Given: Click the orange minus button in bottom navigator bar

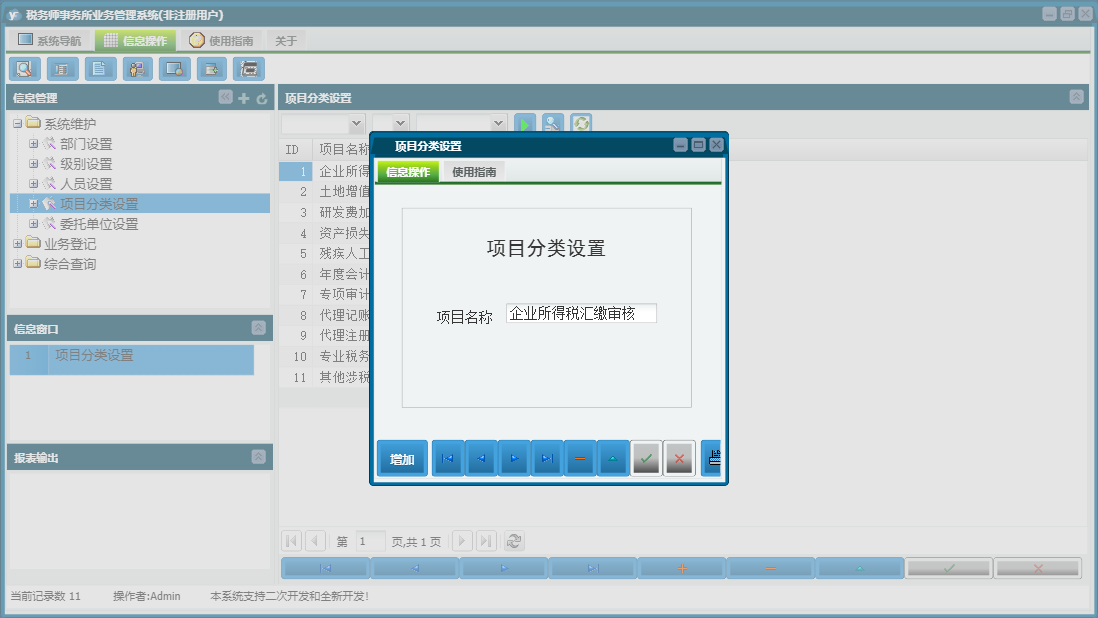Looking at the screenshot, I should pos(770,568).
